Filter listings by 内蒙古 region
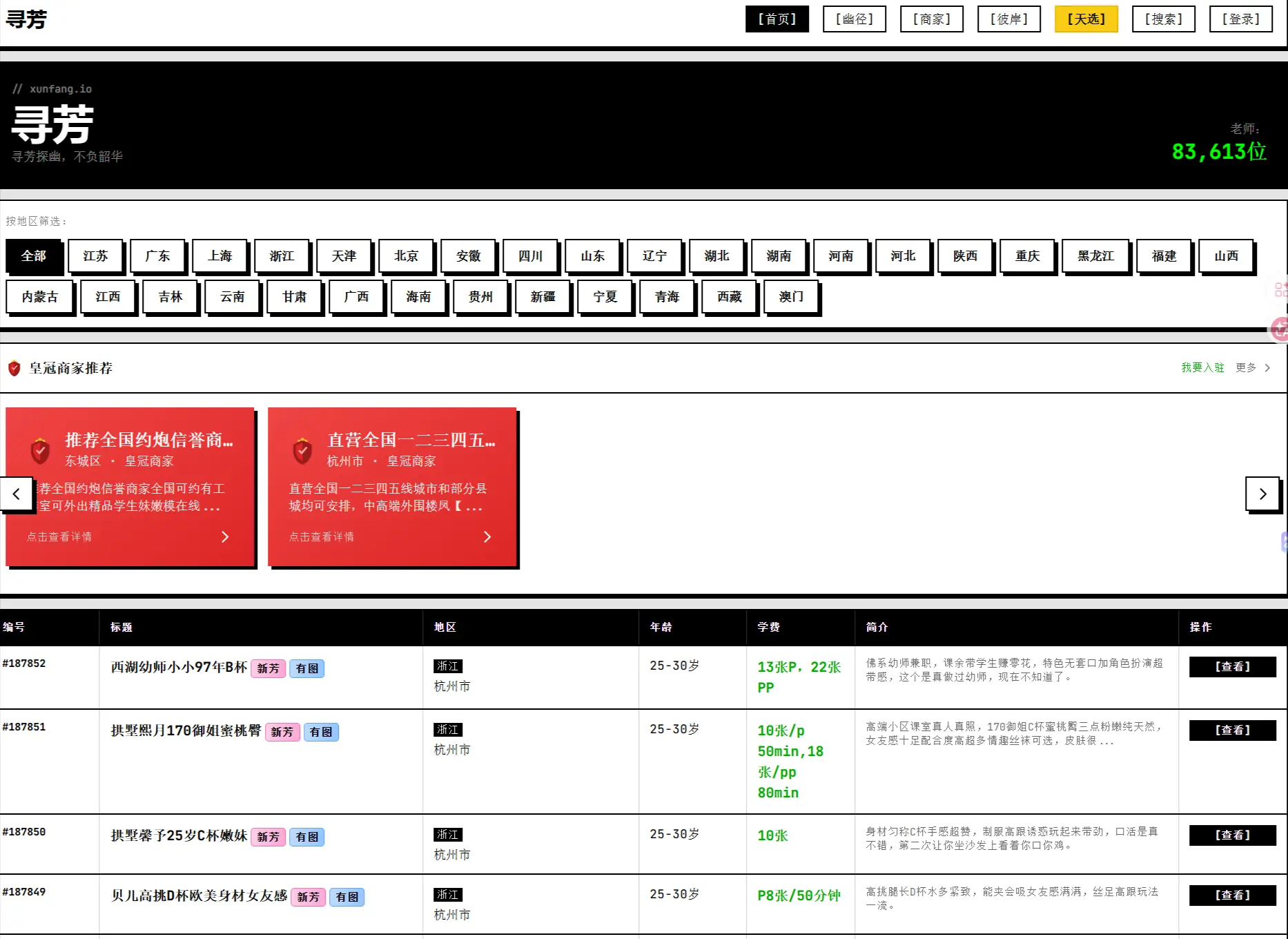1288x939 pixels. (x=39, y=297)
